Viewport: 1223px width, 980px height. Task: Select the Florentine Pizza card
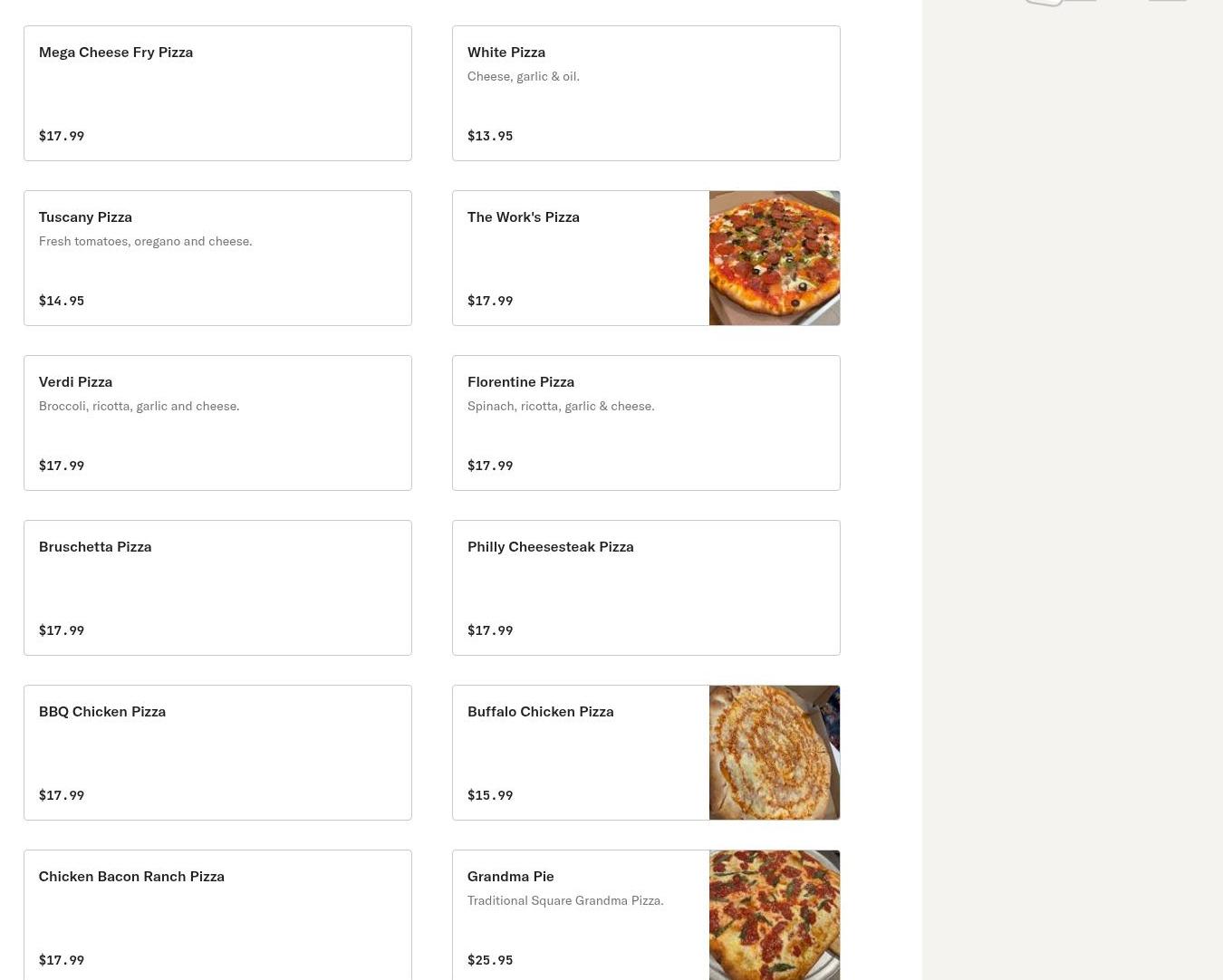click(x=646, y=423)
